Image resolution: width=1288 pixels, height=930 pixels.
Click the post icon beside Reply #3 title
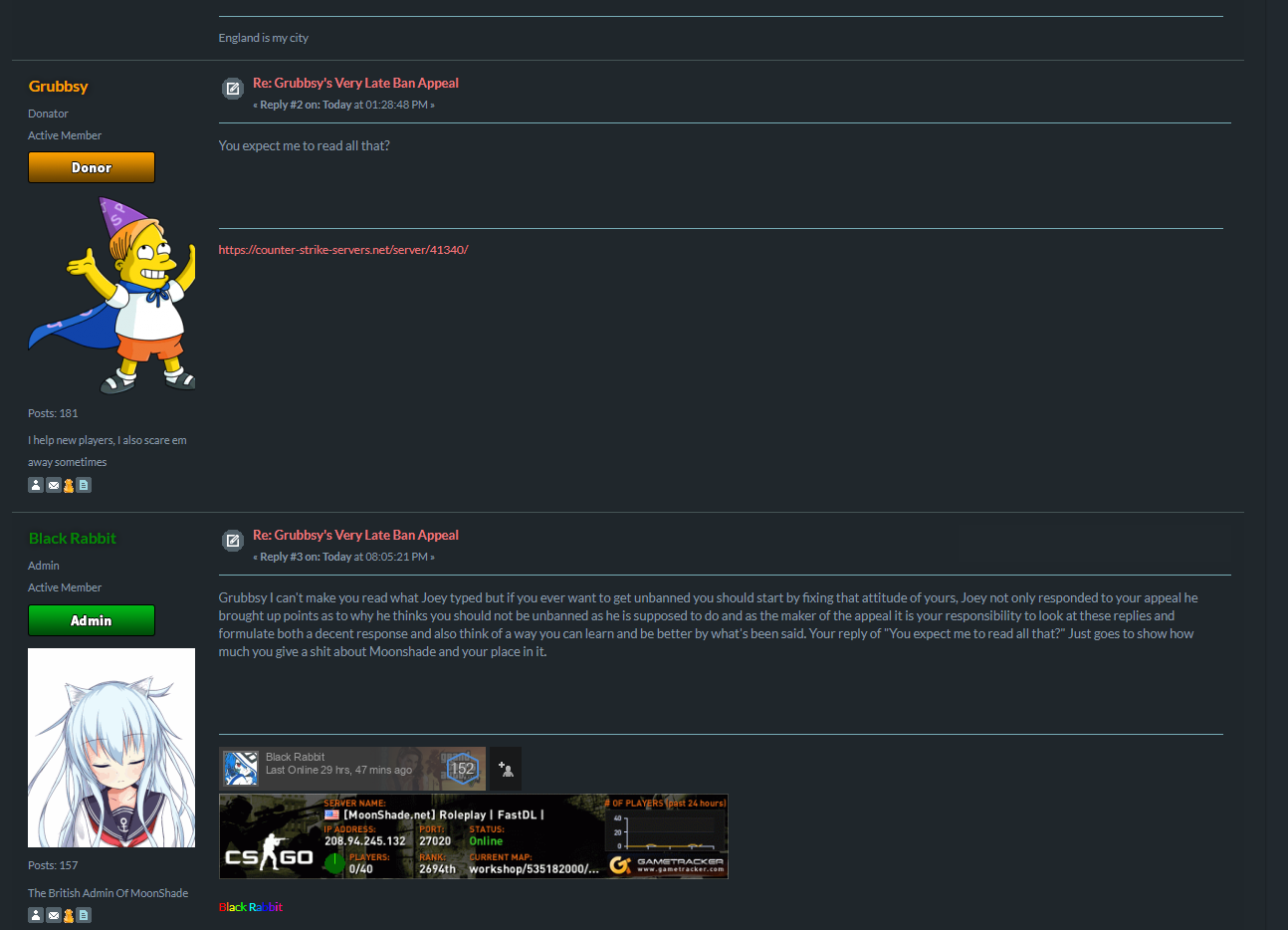[233, 541]
